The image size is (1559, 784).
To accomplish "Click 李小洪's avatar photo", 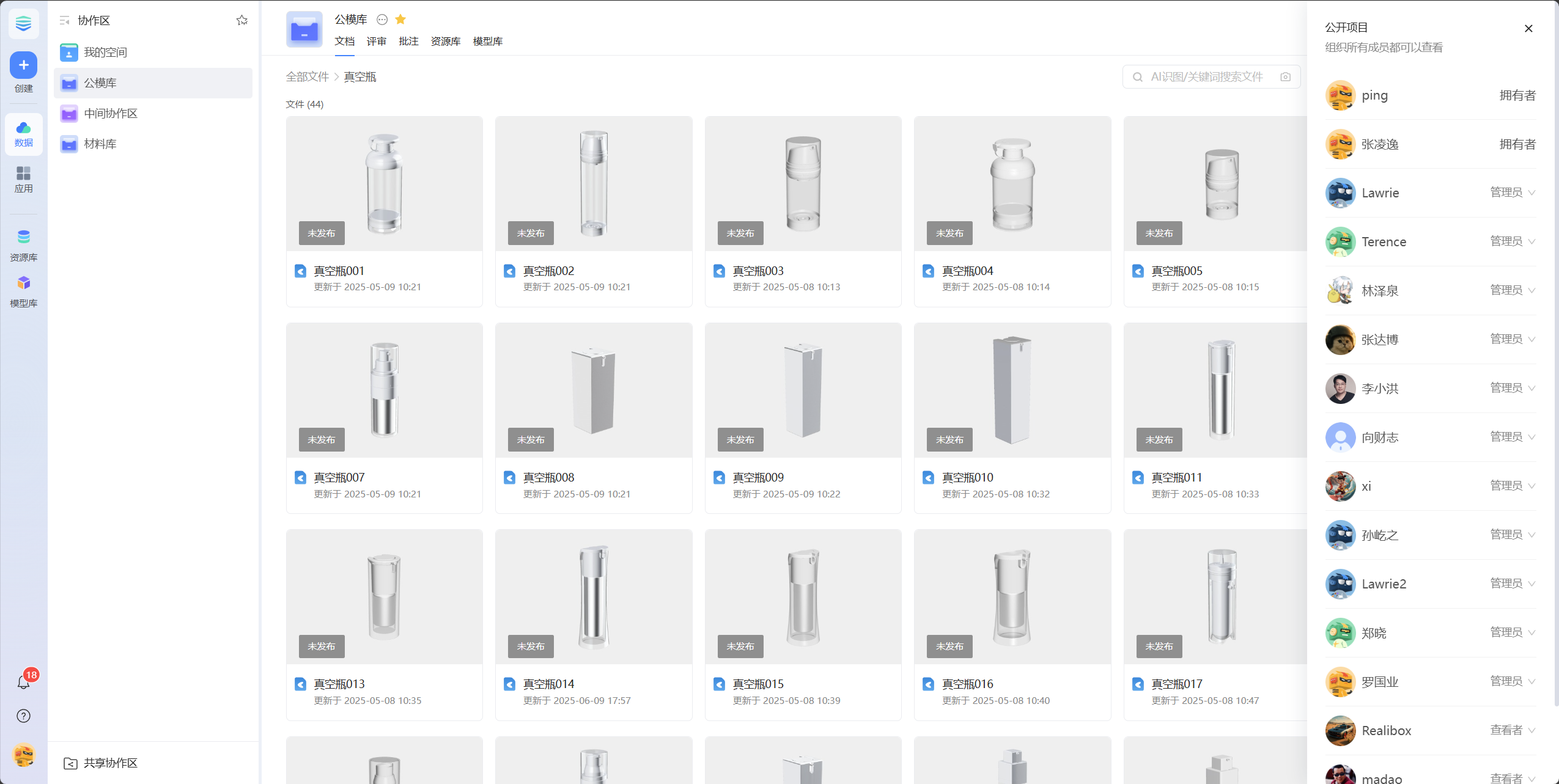I will pos(1340,389).
